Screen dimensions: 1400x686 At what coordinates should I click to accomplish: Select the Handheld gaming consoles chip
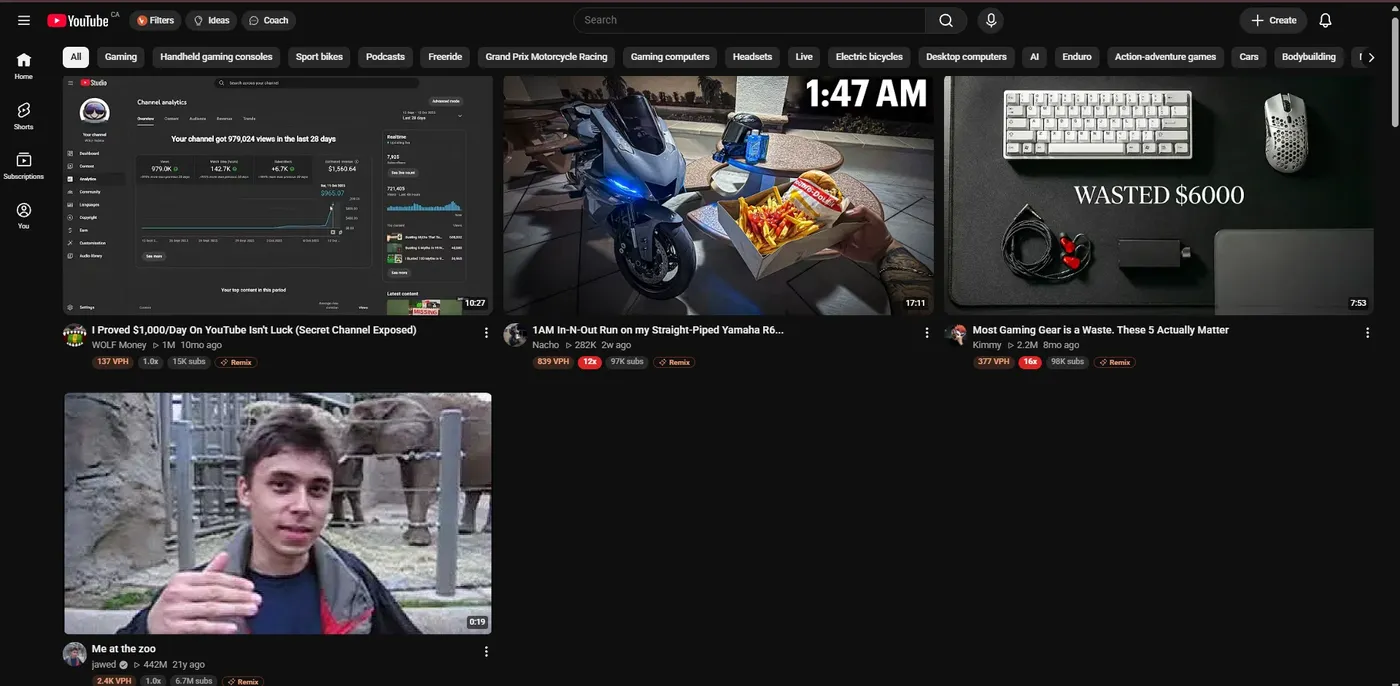[216, 57]
